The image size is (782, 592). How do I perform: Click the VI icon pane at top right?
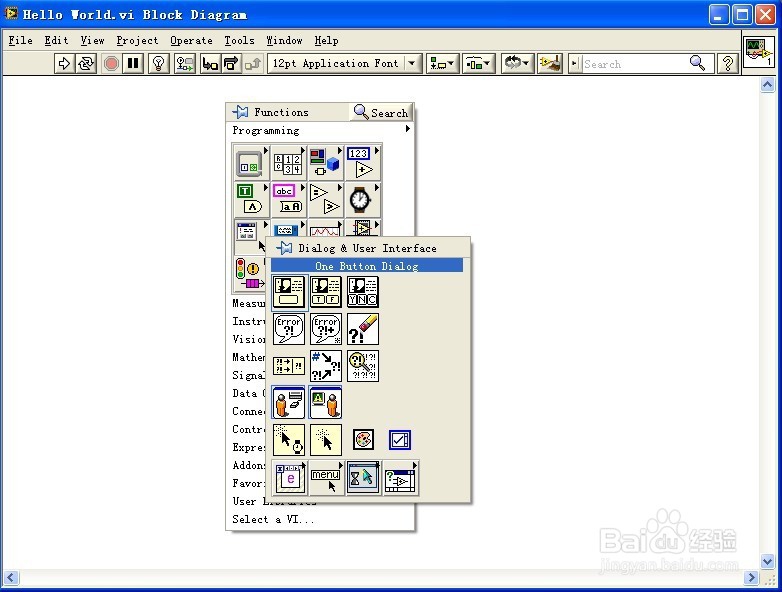click(759, 52)
